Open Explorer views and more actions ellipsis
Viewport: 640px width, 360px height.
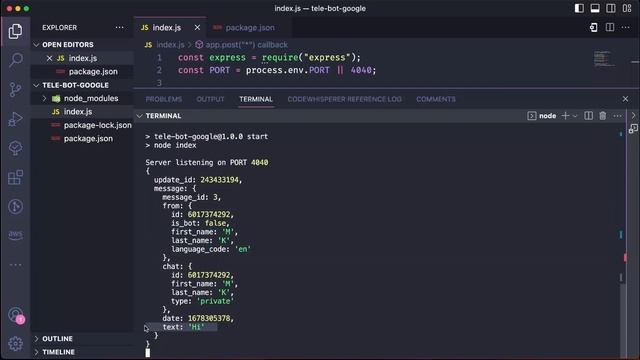coord(119,27)
